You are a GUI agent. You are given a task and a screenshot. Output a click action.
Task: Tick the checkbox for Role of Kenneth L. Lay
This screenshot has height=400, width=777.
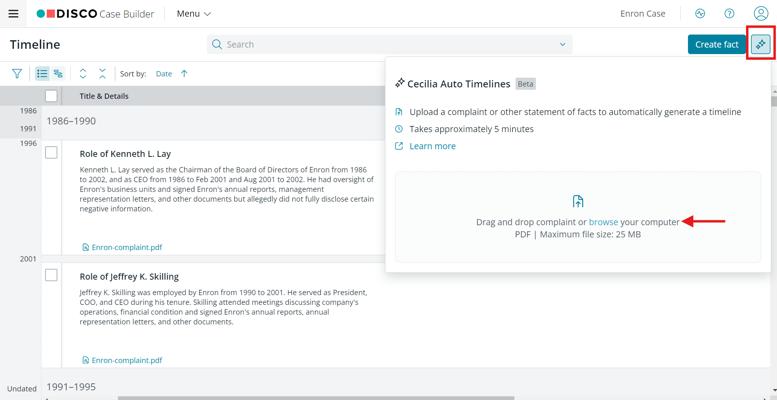51,153
